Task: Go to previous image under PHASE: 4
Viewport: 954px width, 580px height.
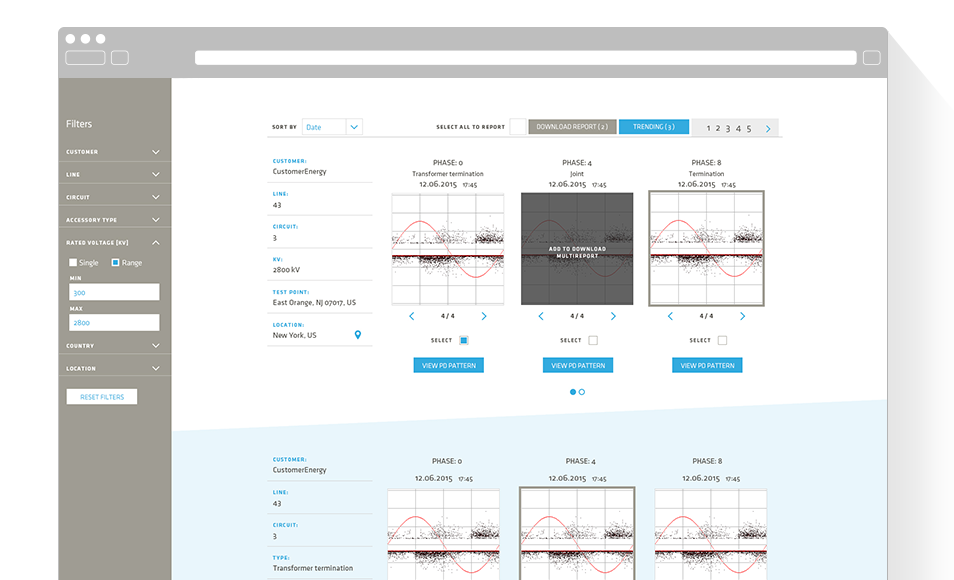Action: tap(541, 316)
